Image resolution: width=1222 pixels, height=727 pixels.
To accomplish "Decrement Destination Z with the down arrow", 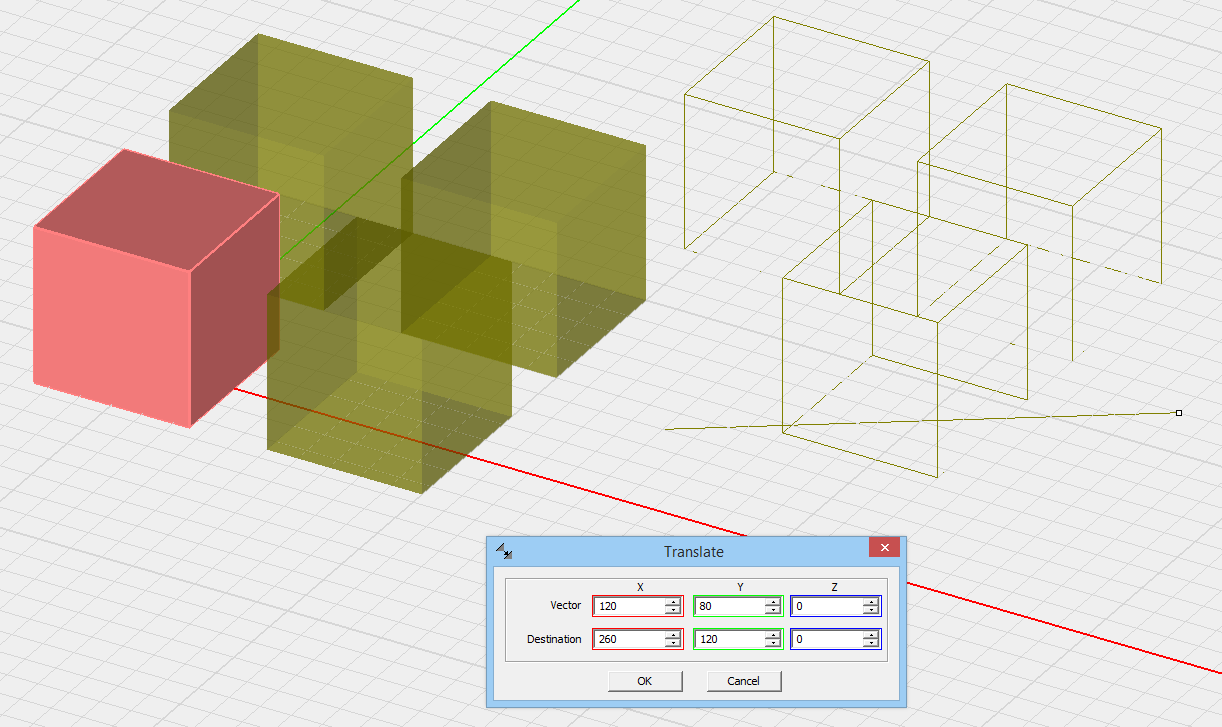I will coord(871,644).
